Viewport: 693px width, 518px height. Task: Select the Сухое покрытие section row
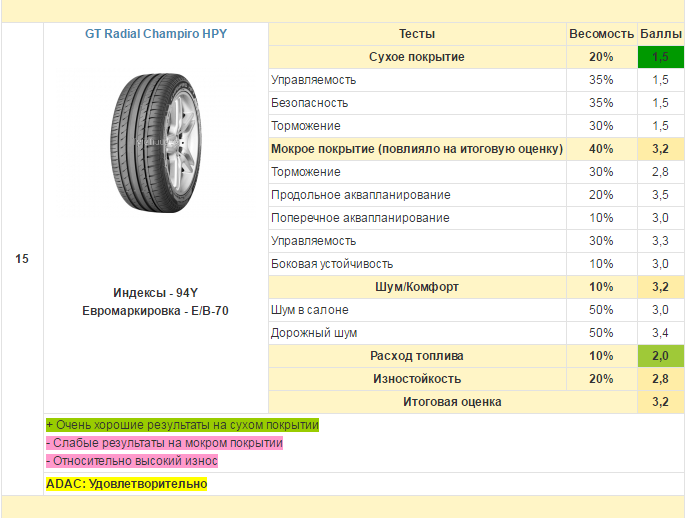(476, 57)
